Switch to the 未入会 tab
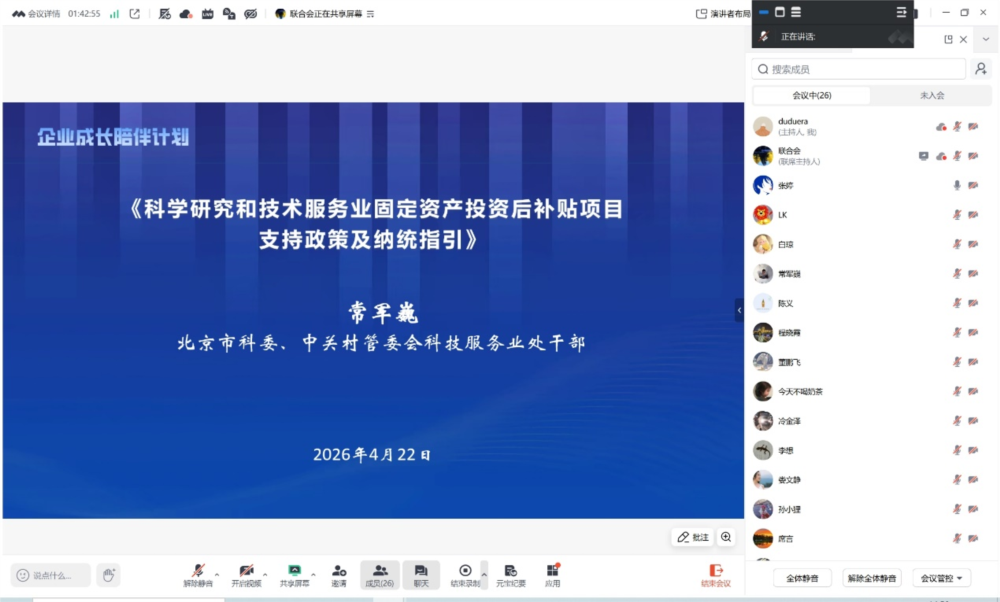This screenshot has width=1000, height=602. point(932,94)
